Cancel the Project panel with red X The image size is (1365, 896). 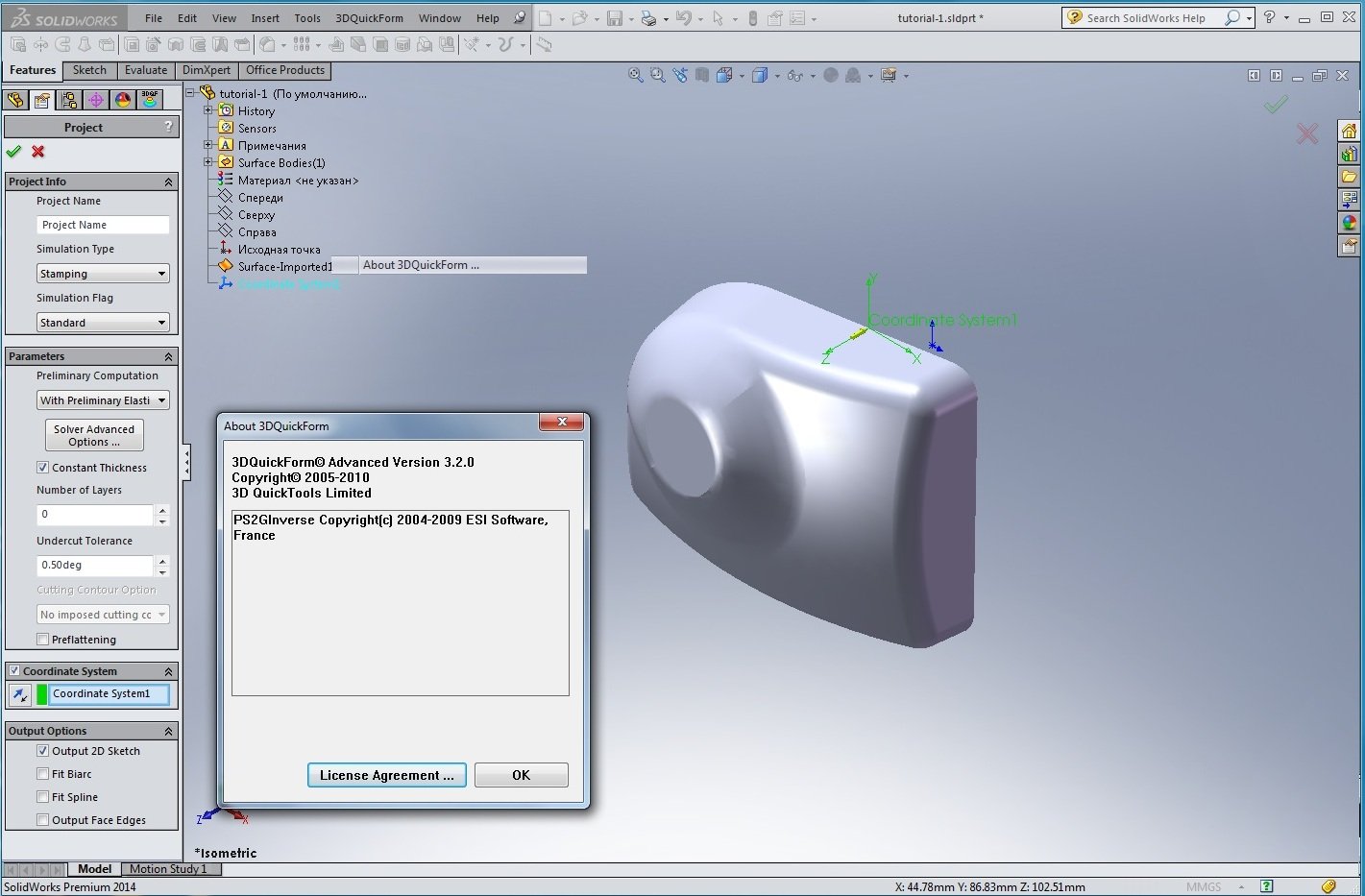click(x=38, y=152)
